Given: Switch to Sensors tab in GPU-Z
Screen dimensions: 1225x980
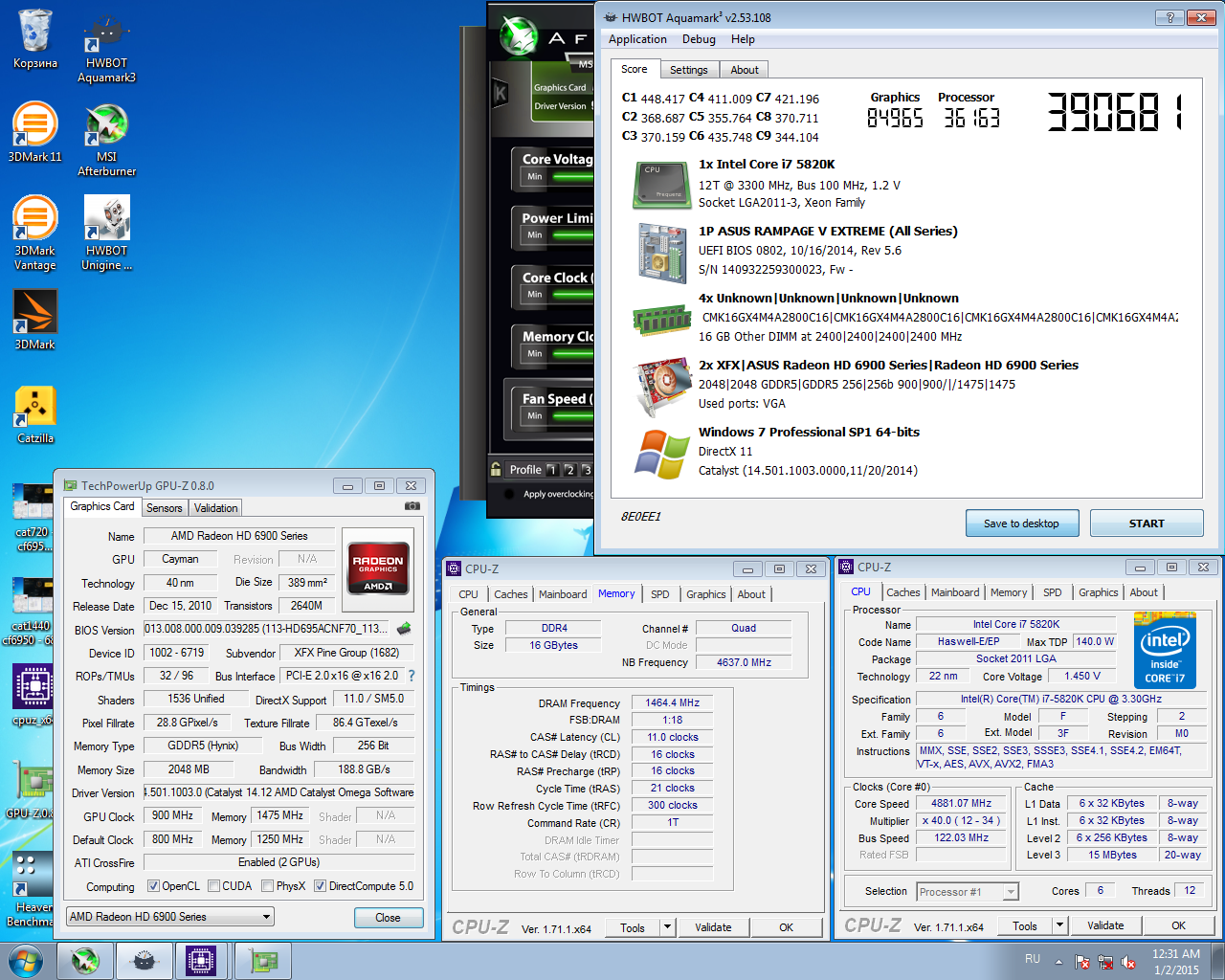Looking at the screenshot, I should (x=165, y=508).
